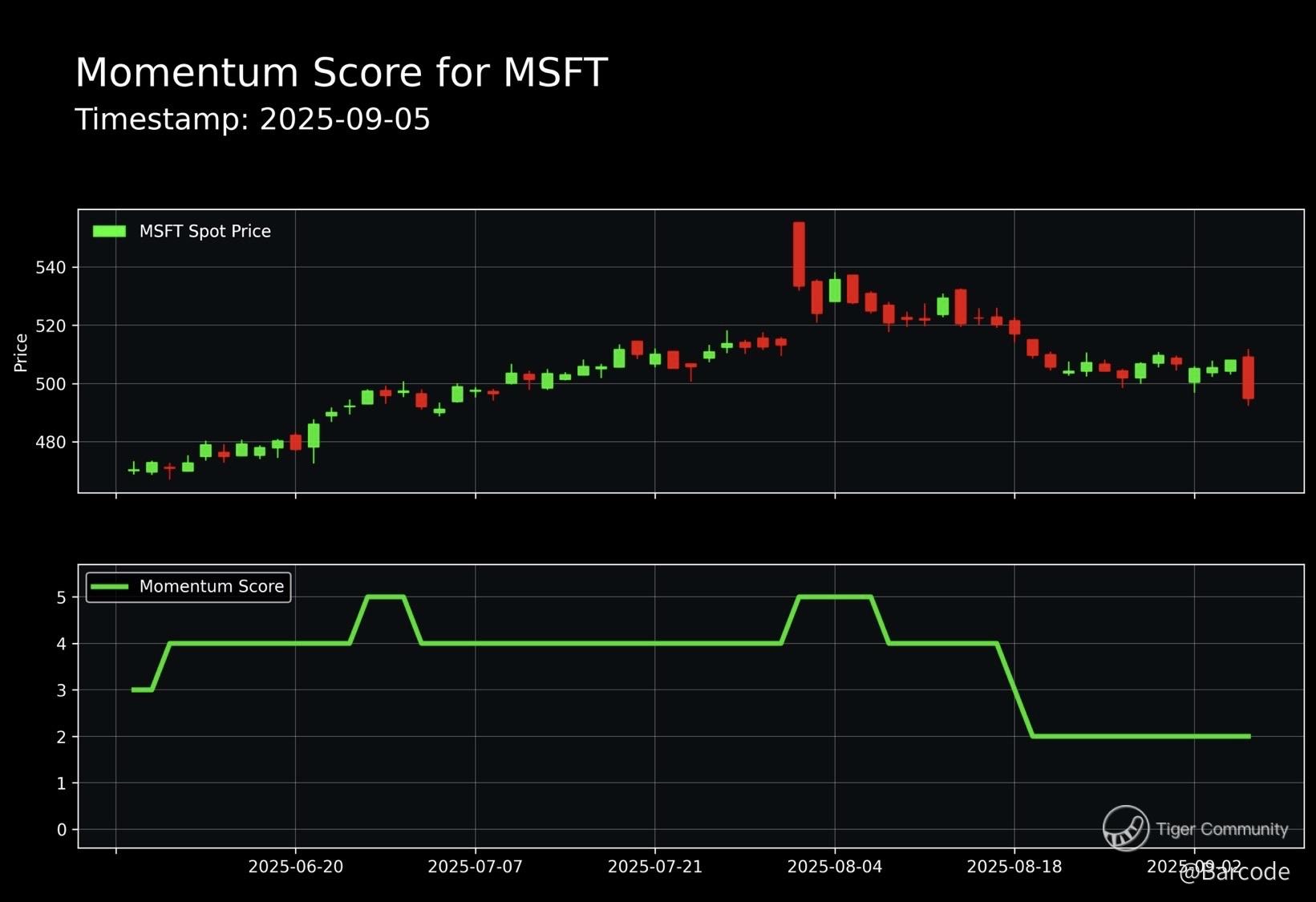Click the 2025-08-18 date axis label

click(x=1014, y=868)
